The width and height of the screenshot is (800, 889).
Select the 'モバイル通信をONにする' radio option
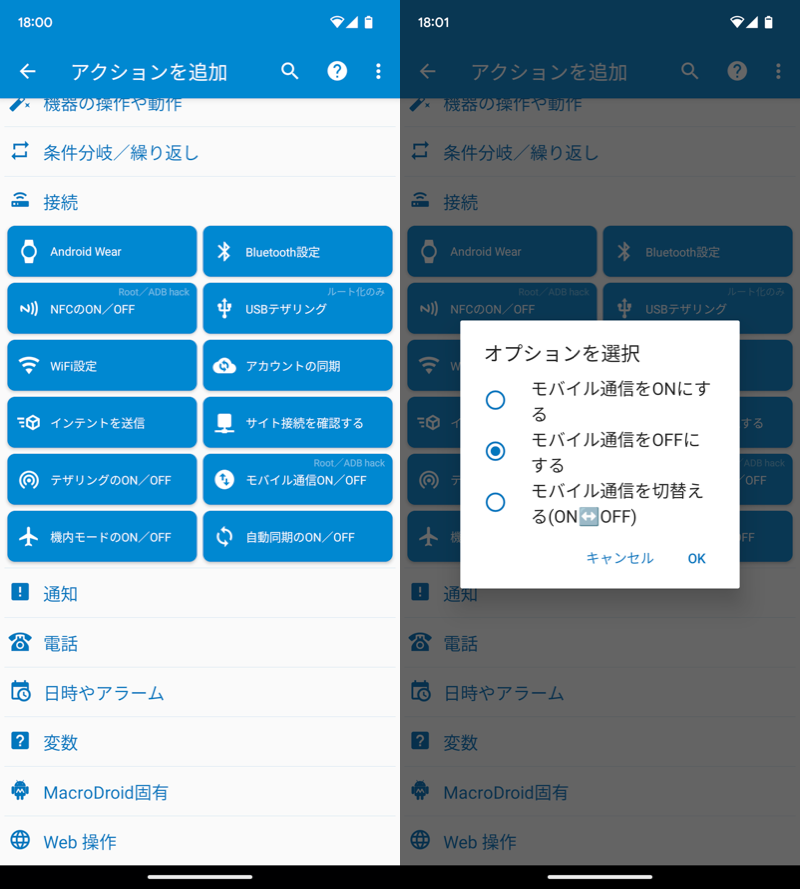point(495,400)
